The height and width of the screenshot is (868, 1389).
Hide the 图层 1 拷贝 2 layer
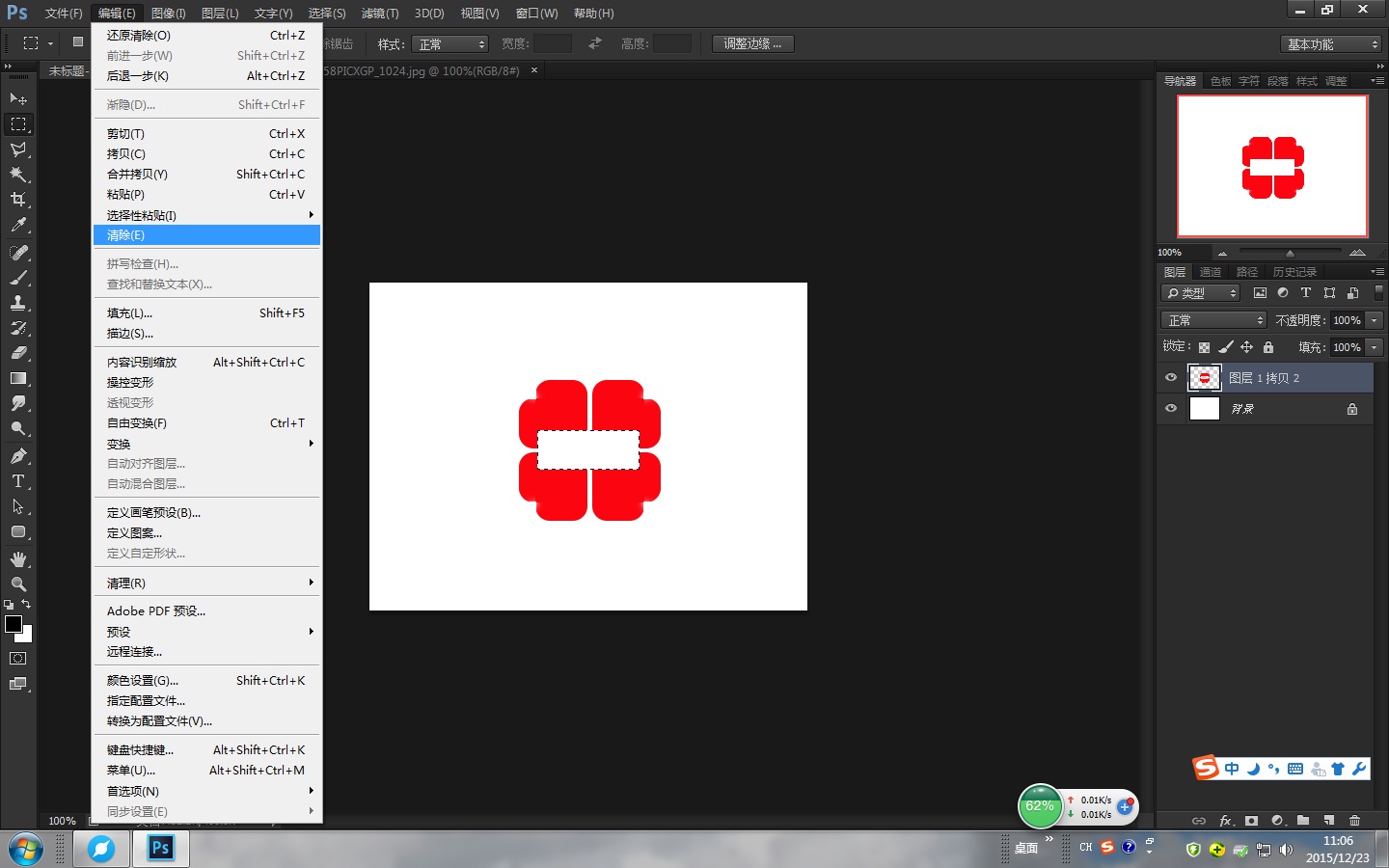[x=1171, y=378]
